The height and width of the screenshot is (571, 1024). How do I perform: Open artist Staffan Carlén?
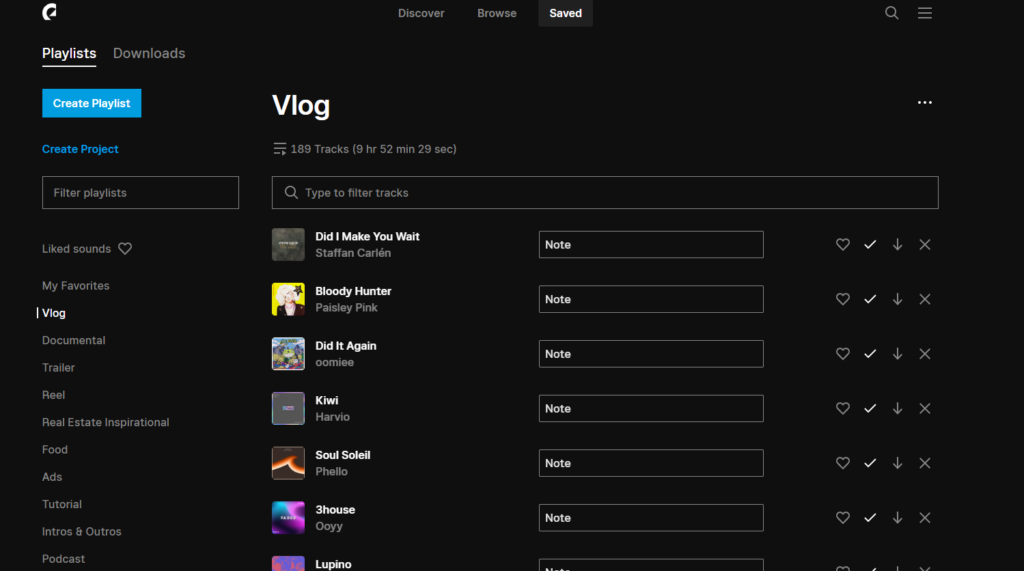coord(353,253)
